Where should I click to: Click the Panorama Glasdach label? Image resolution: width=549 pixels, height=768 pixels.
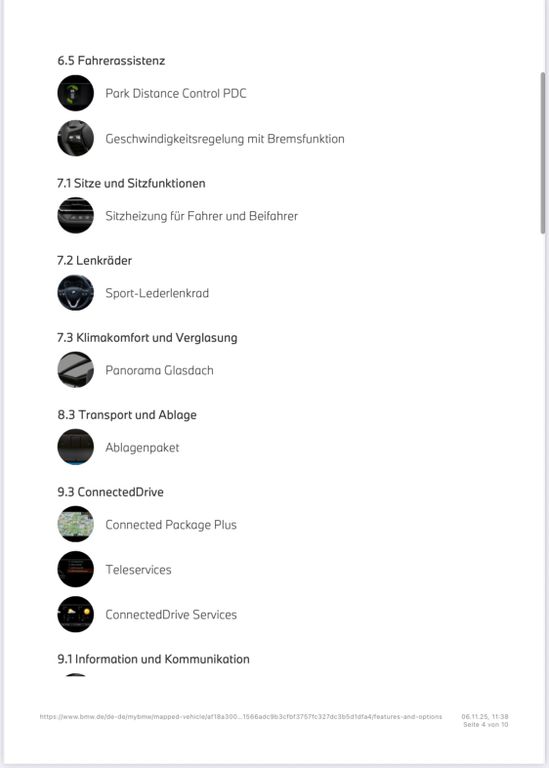[x=159, y=370]
